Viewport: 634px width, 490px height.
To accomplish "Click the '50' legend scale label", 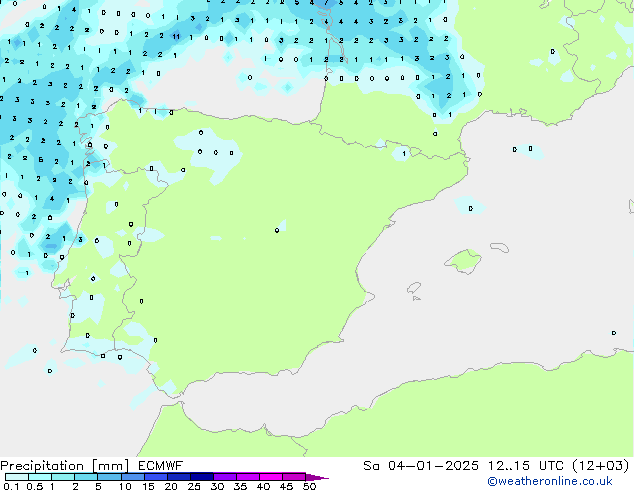I will click(309, 486).
